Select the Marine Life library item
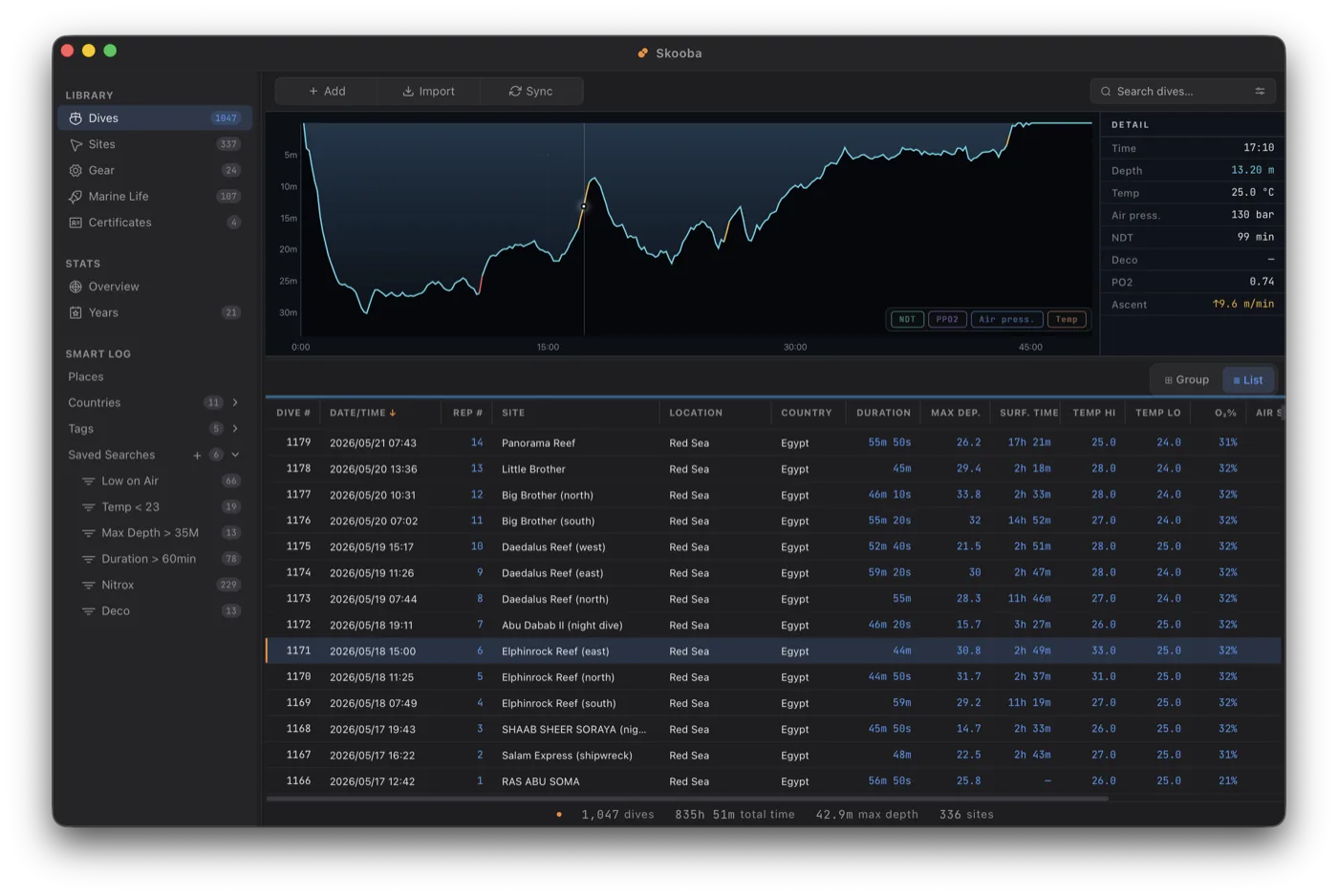This screenshot has height=896, width=1338. (155, 197)
